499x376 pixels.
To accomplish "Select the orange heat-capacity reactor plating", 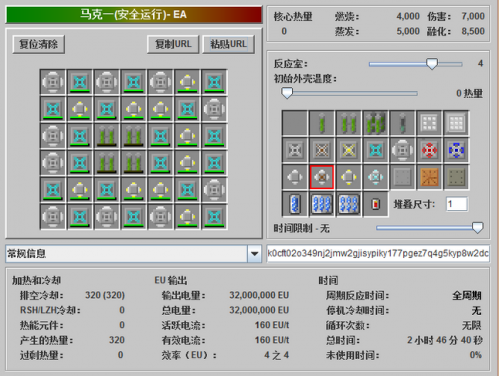I will [x=429, y=177].
